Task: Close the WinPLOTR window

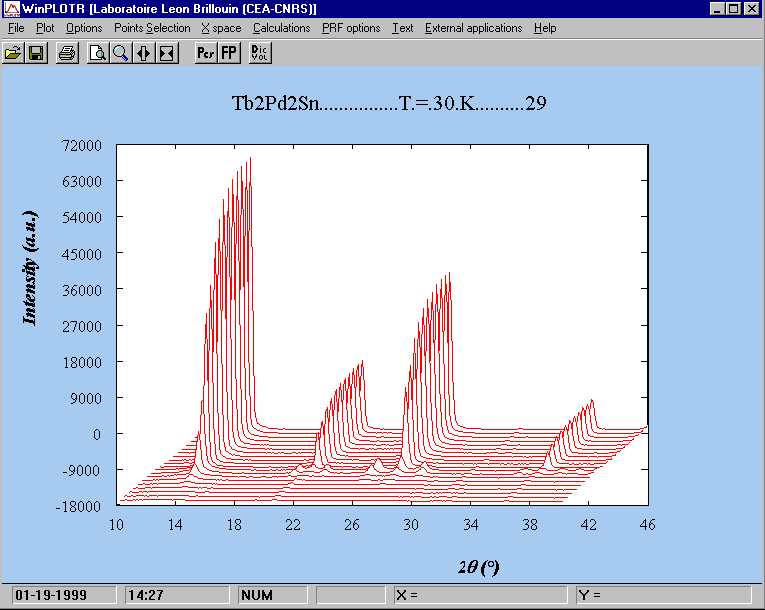Action: tap(752, 8)
